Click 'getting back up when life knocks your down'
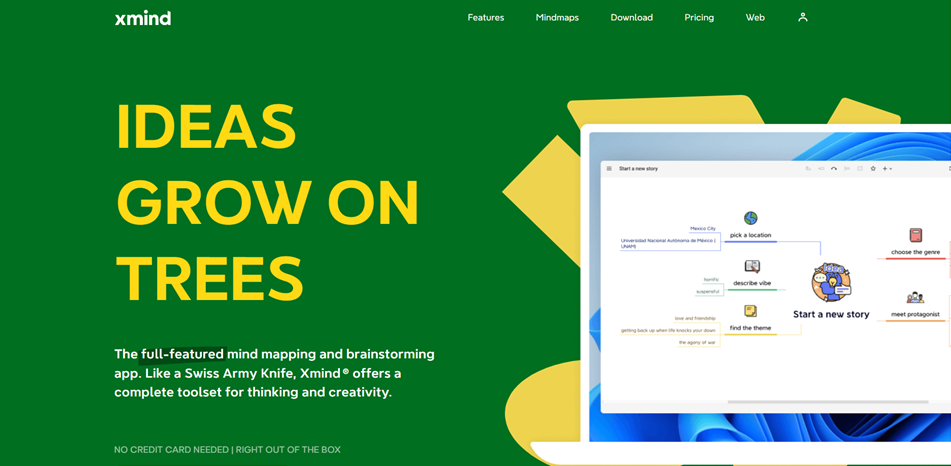 click(668, 331)
